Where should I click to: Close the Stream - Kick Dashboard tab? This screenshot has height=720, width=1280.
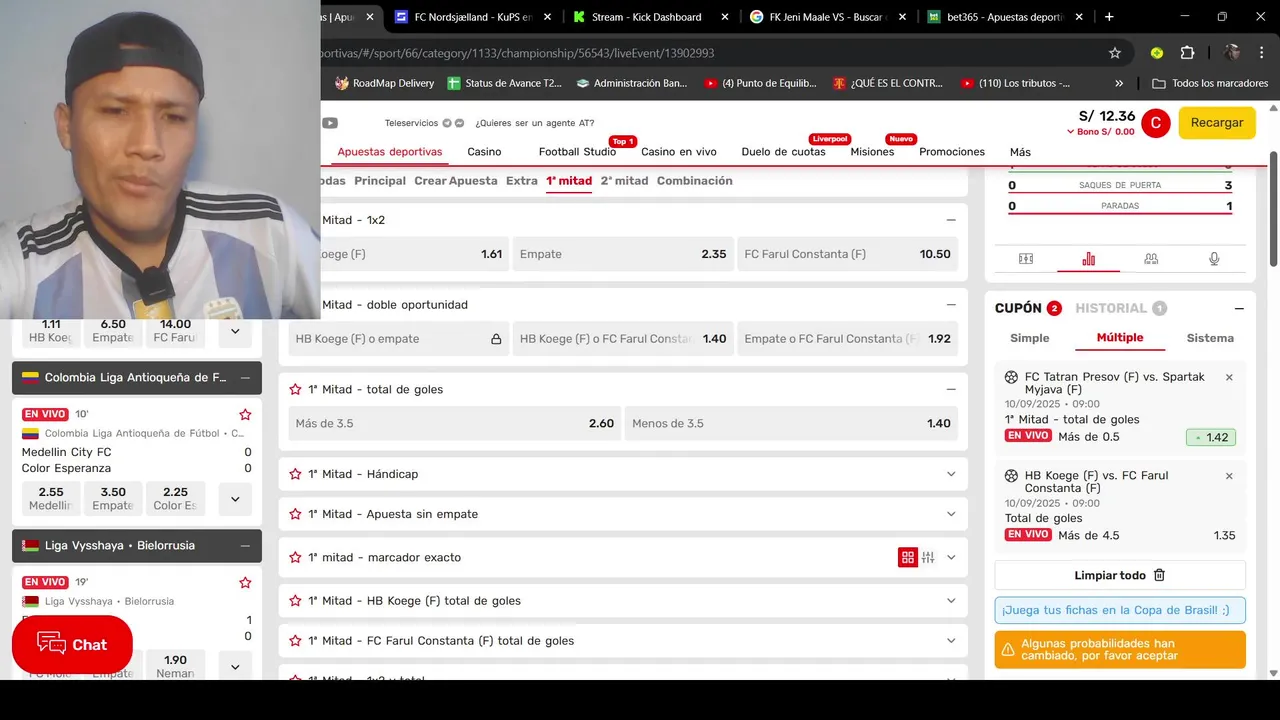point(725,17)
